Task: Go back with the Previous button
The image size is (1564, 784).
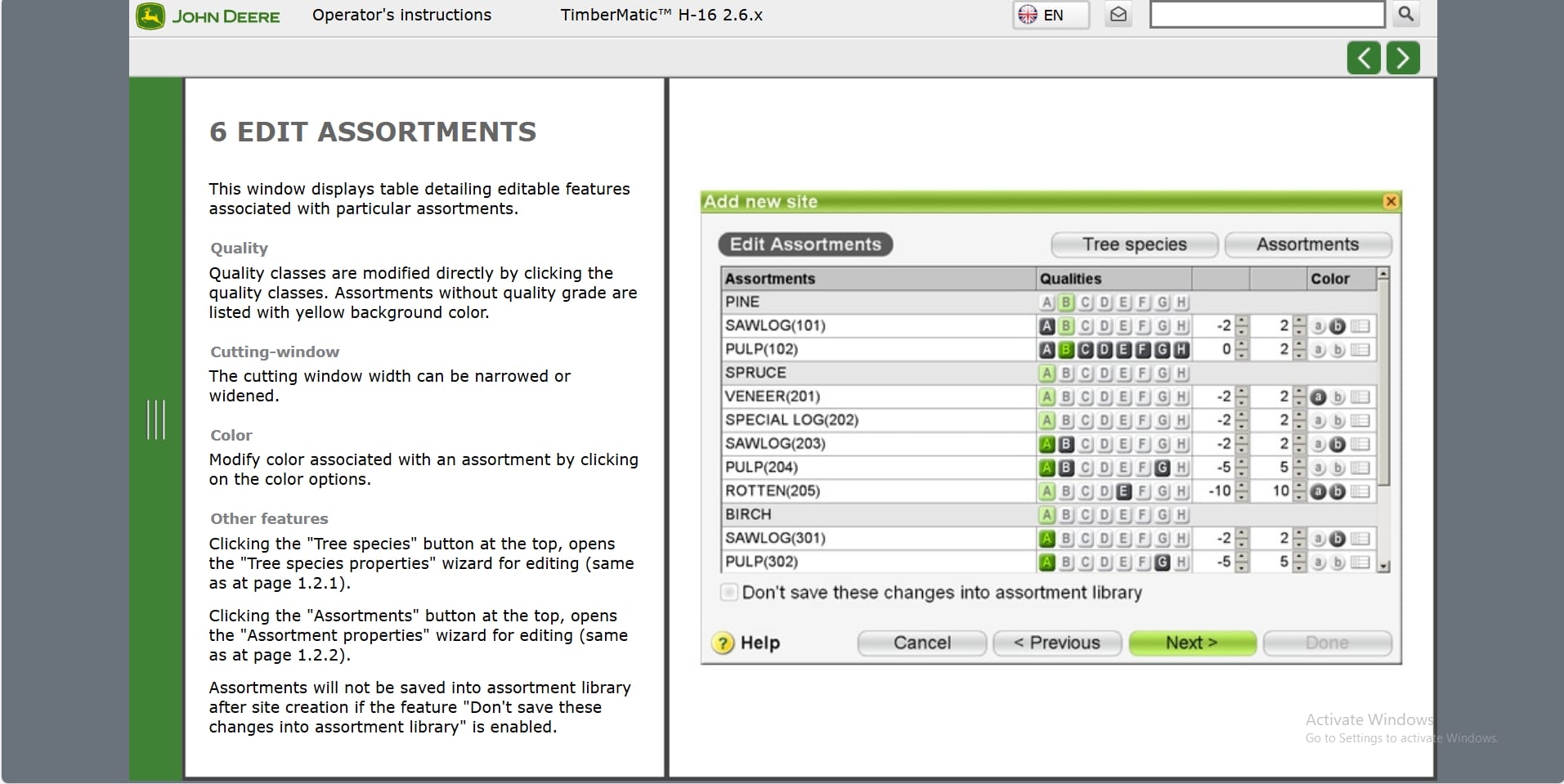Action: coord(1057,643)
